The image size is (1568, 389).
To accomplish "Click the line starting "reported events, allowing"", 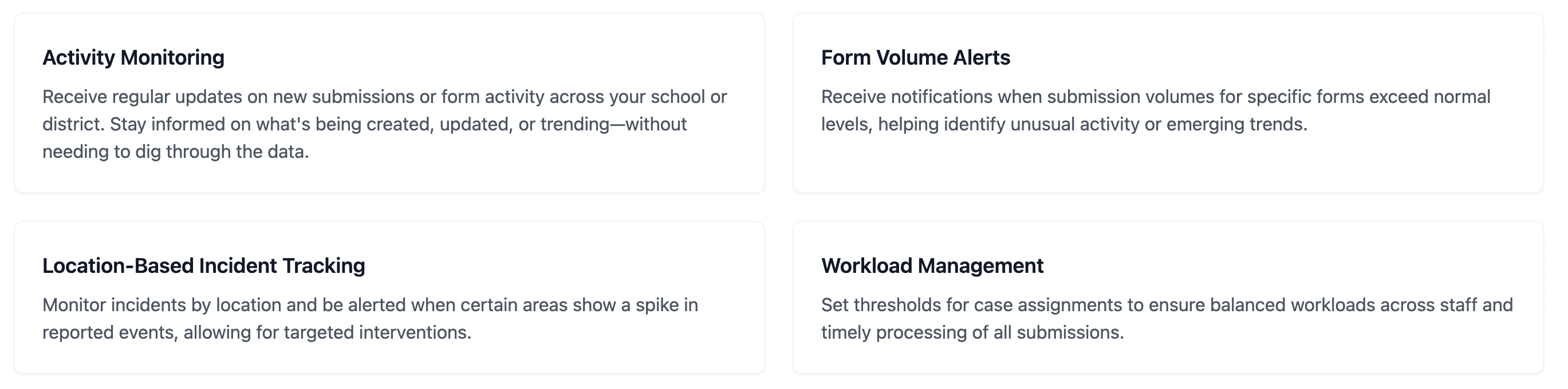I will click(257, 332).
